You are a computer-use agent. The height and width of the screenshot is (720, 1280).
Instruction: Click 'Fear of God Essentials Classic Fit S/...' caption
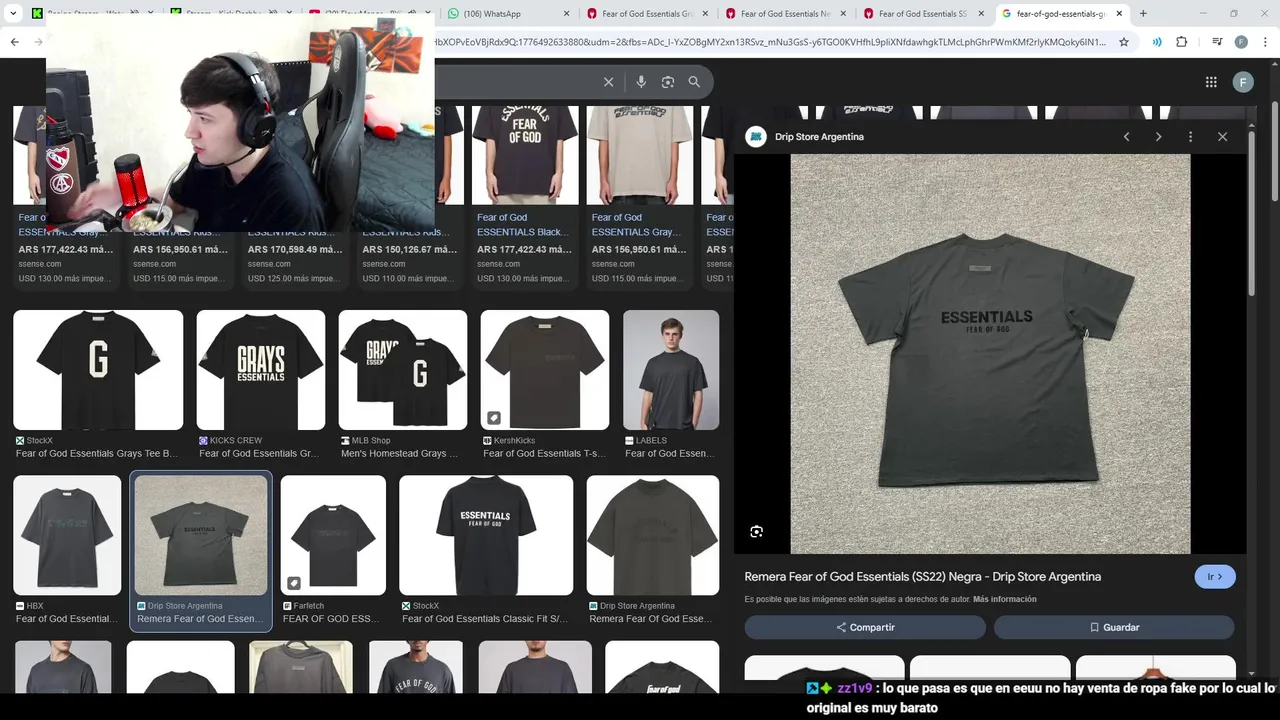click(485, 619)
